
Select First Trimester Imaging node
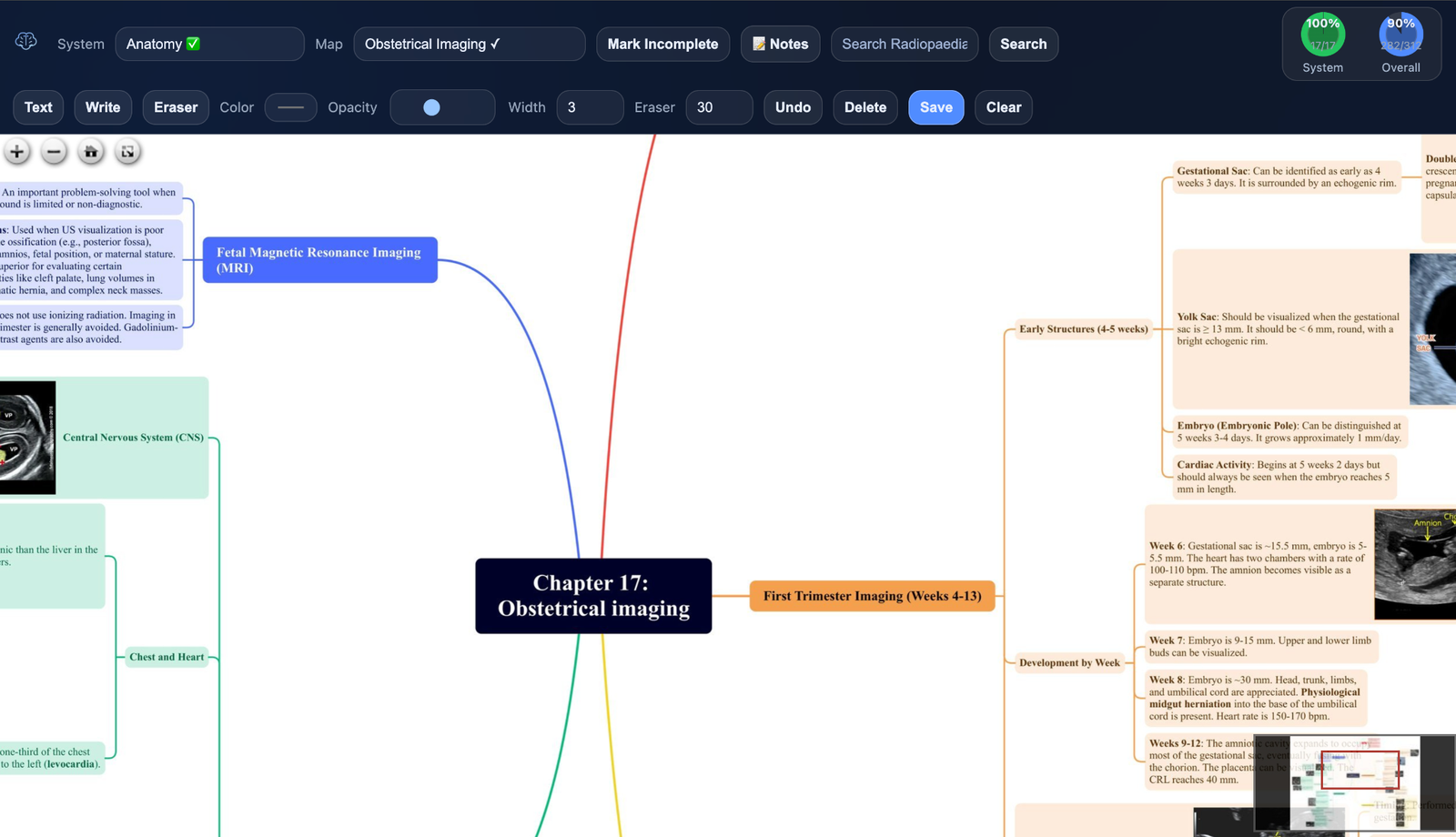coord(872,596)
